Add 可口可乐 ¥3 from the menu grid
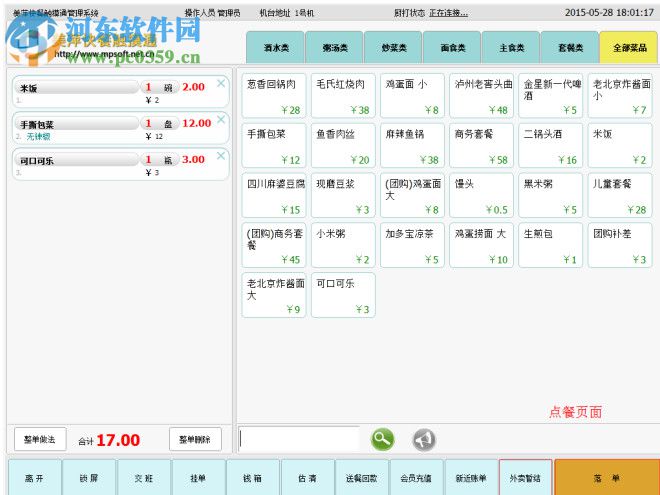The width and height of the screenshot is (660, 495). click(x=343, y=295)
